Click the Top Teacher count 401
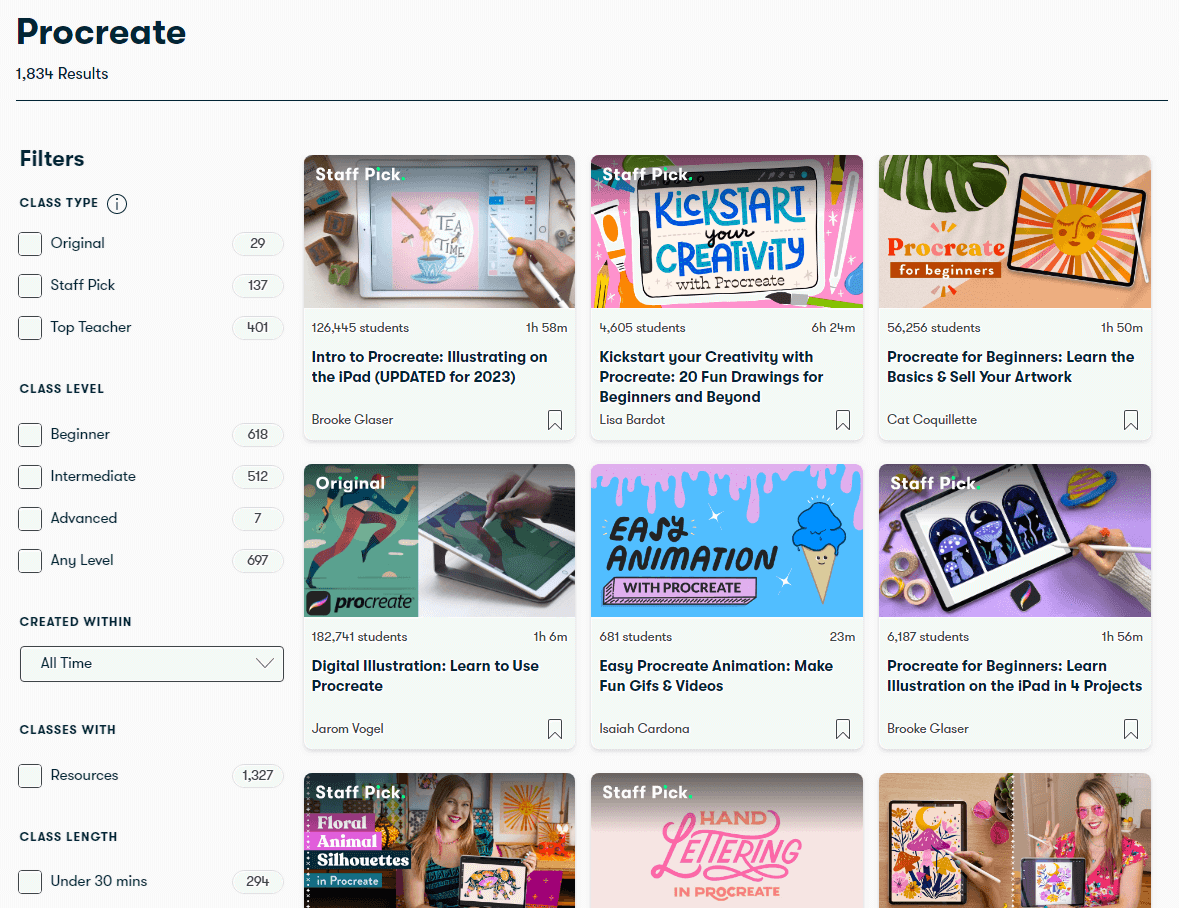Image resolution: width=1179 pixels, height=908 pixels. [258, 328]
